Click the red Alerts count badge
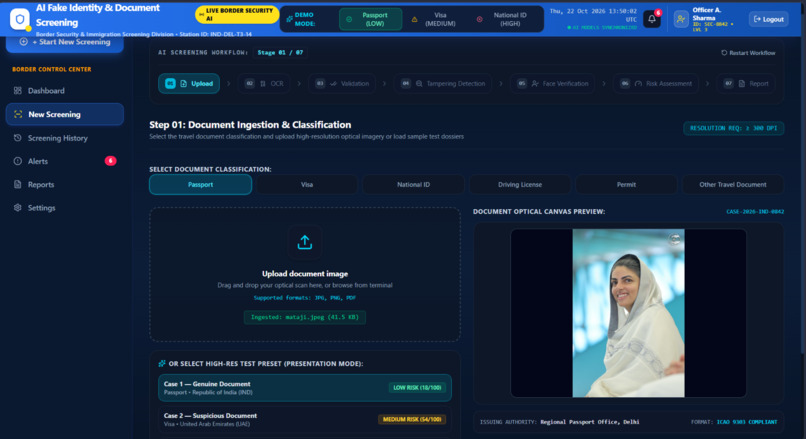This screenshot has height=439, width=806. [111, 161]
